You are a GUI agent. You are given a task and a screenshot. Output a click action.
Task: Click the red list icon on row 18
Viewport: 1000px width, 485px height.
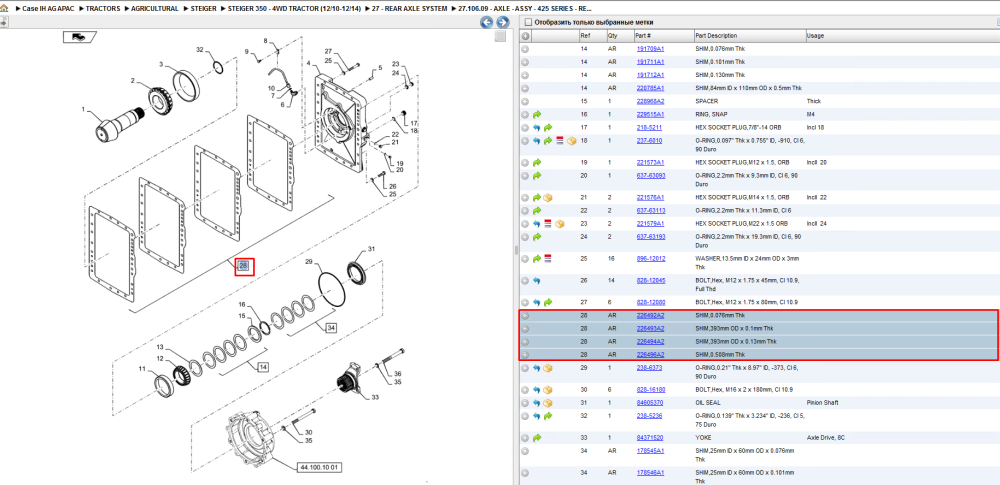[x=560, y=141]
